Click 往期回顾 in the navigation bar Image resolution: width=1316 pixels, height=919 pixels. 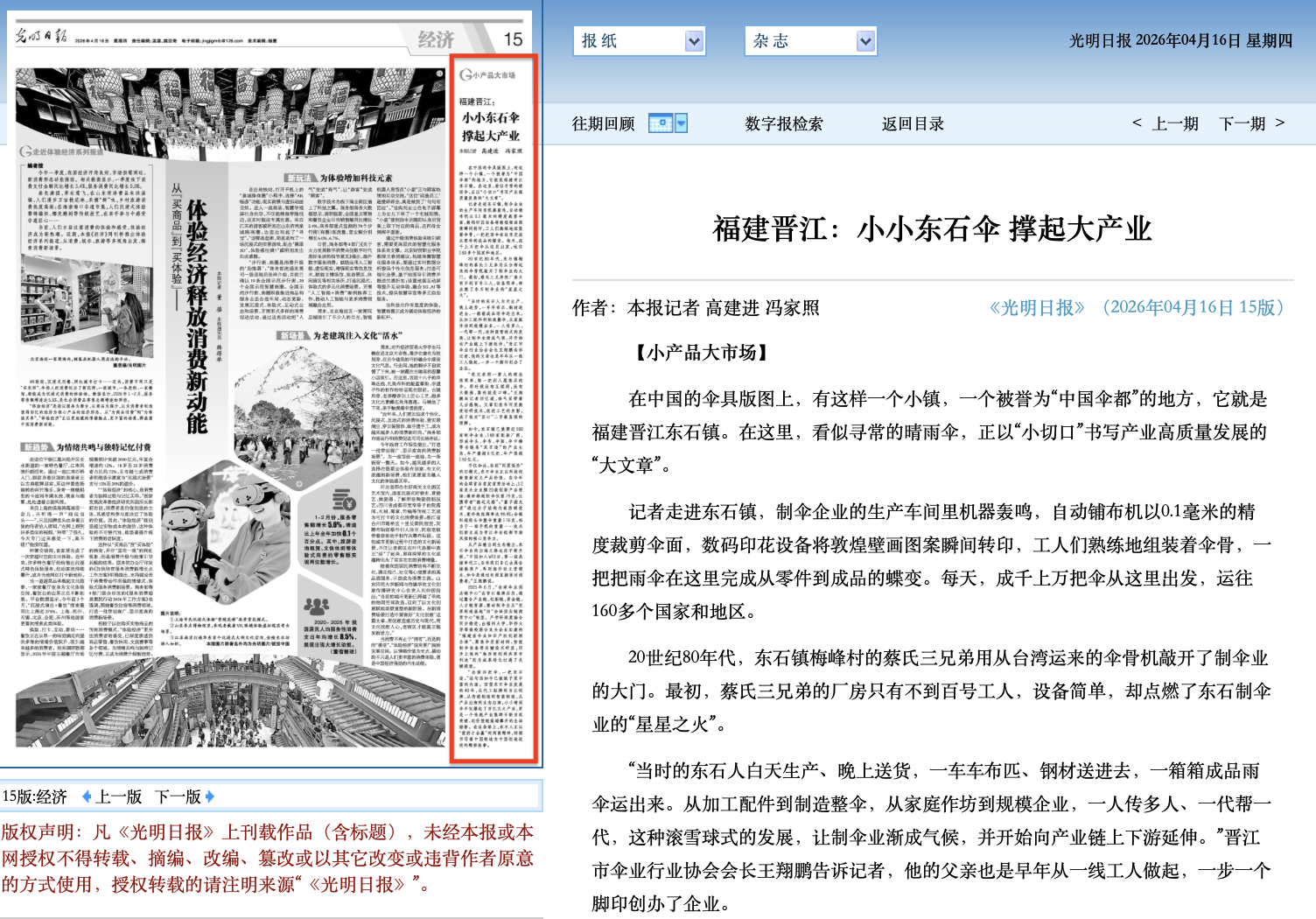(603, 123)
